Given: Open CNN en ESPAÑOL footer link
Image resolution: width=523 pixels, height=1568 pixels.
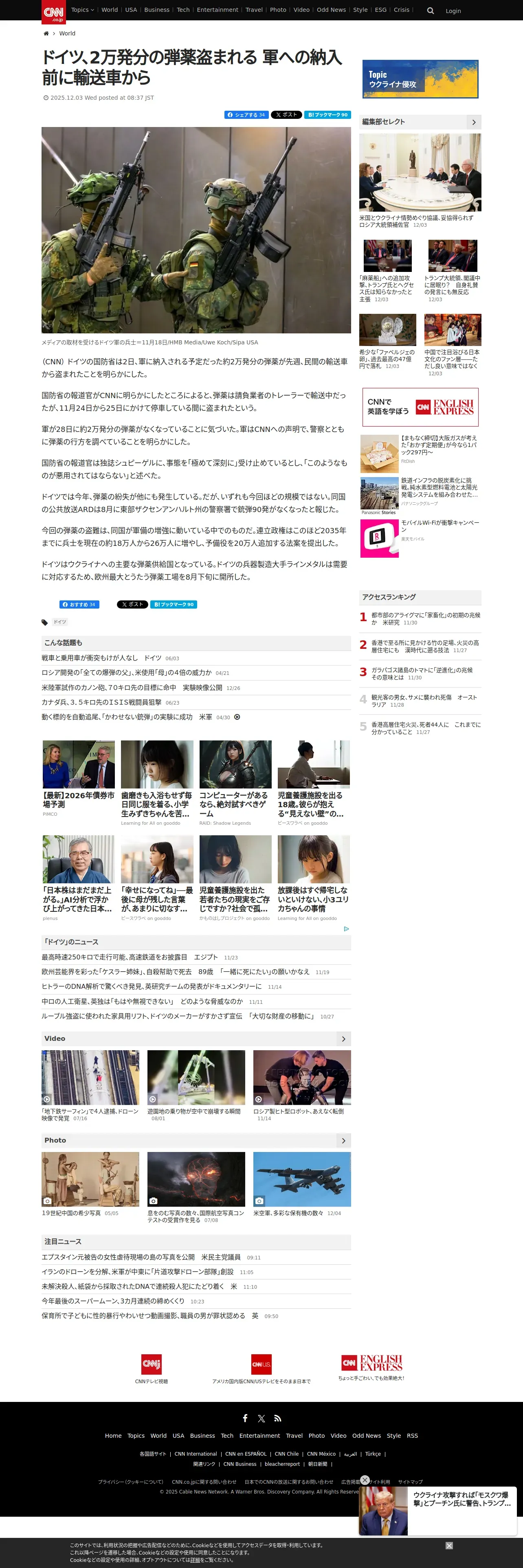Looking at the screenshot, I should point(246,1454).
